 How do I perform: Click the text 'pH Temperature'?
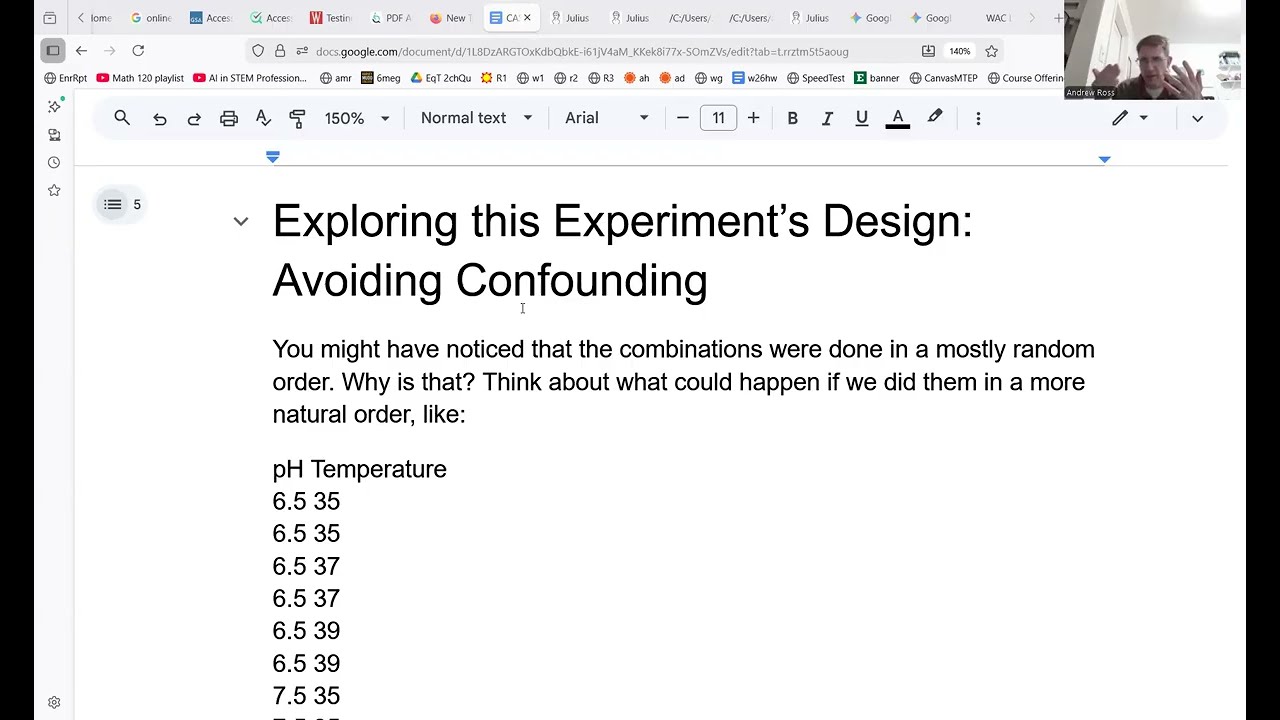359,469
